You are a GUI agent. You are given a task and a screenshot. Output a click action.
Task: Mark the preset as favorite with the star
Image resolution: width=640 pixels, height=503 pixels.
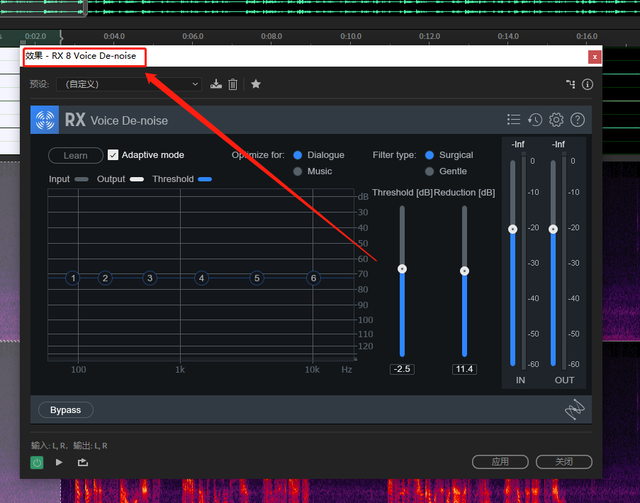[256, 84]
